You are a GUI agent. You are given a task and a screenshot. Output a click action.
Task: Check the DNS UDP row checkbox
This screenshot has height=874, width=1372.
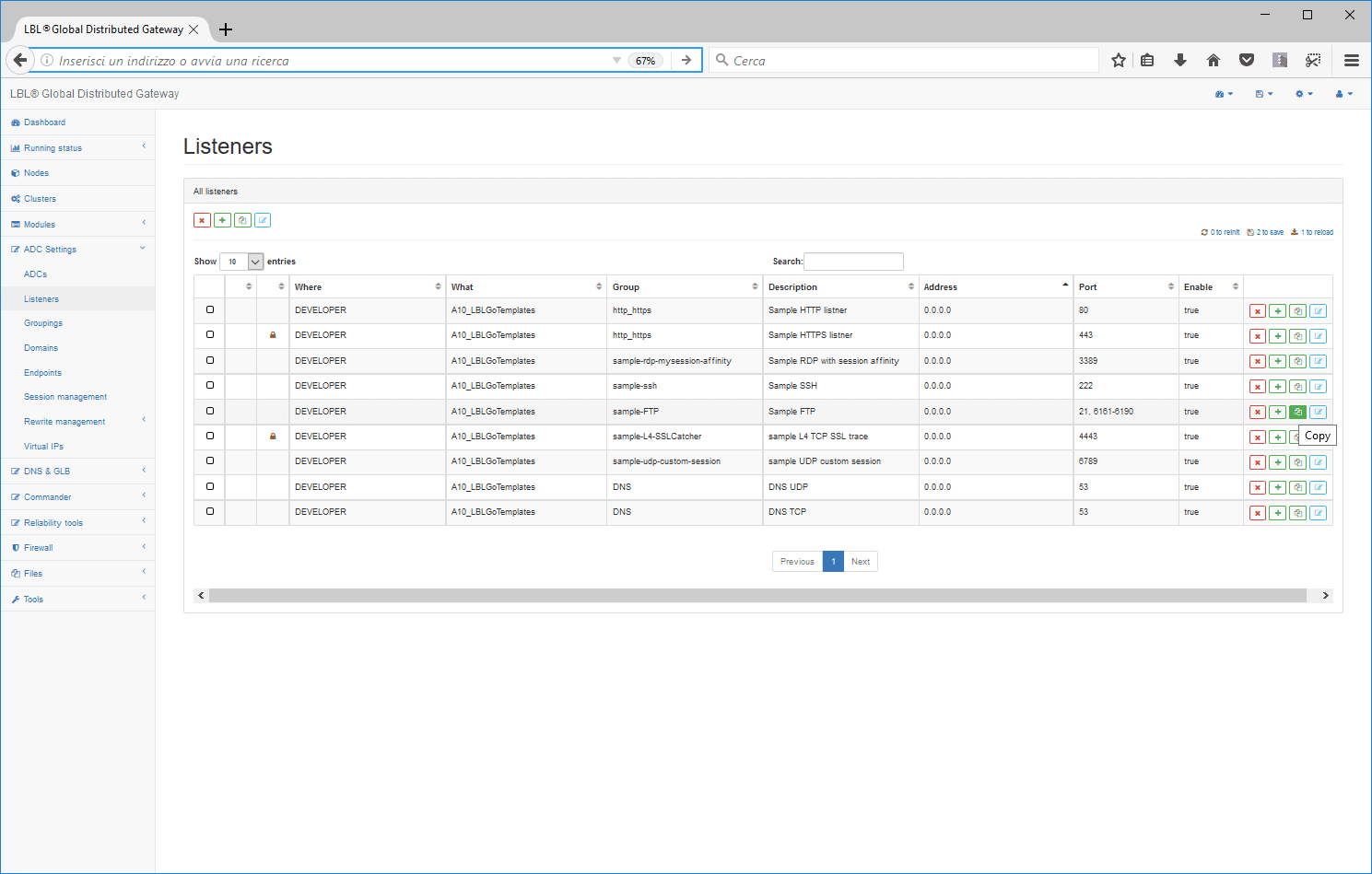pos(210,486)
